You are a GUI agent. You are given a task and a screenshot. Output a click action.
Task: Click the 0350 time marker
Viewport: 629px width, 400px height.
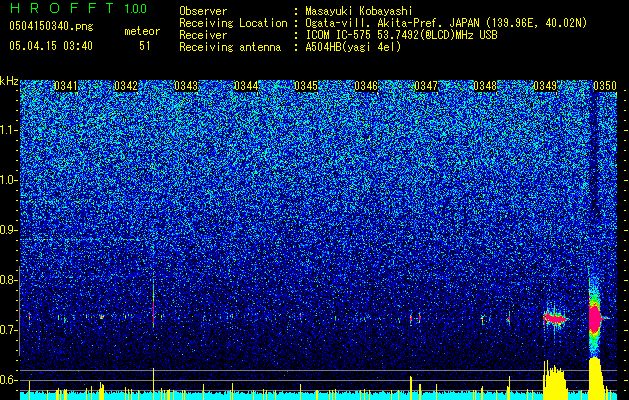605,86
